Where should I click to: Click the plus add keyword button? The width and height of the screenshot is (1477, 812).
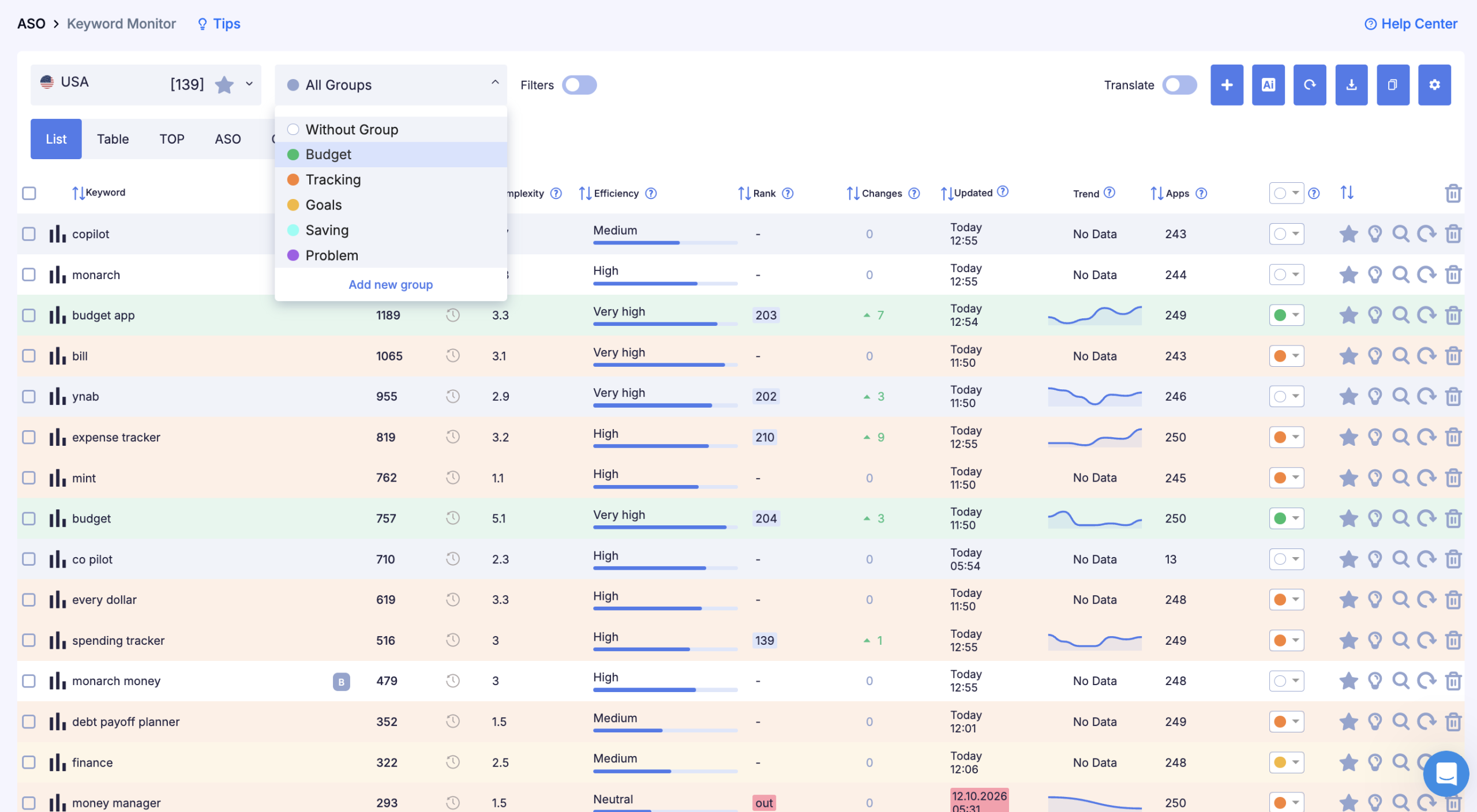pos(1227,85)
